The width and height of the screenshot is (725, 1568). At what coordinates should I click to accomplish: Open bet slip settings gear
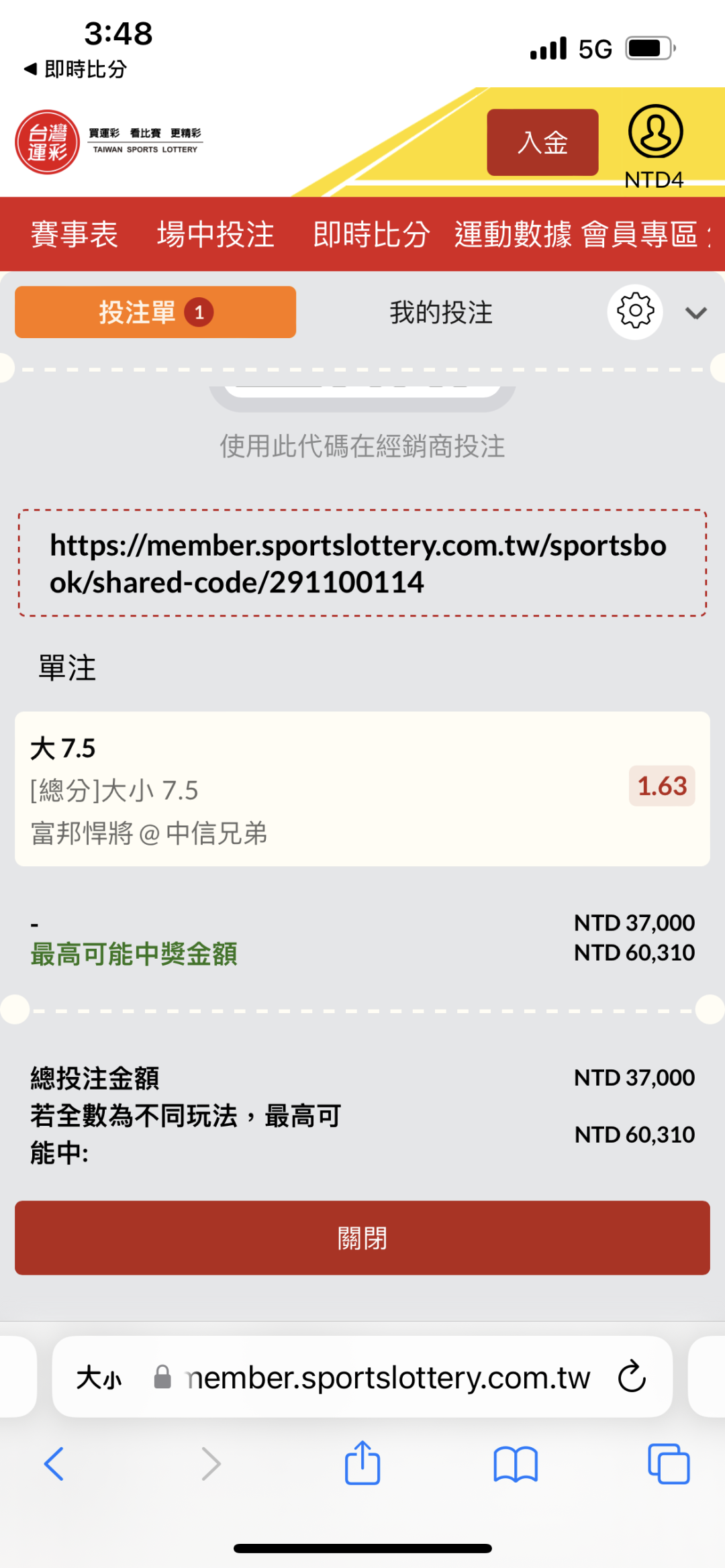635,312
